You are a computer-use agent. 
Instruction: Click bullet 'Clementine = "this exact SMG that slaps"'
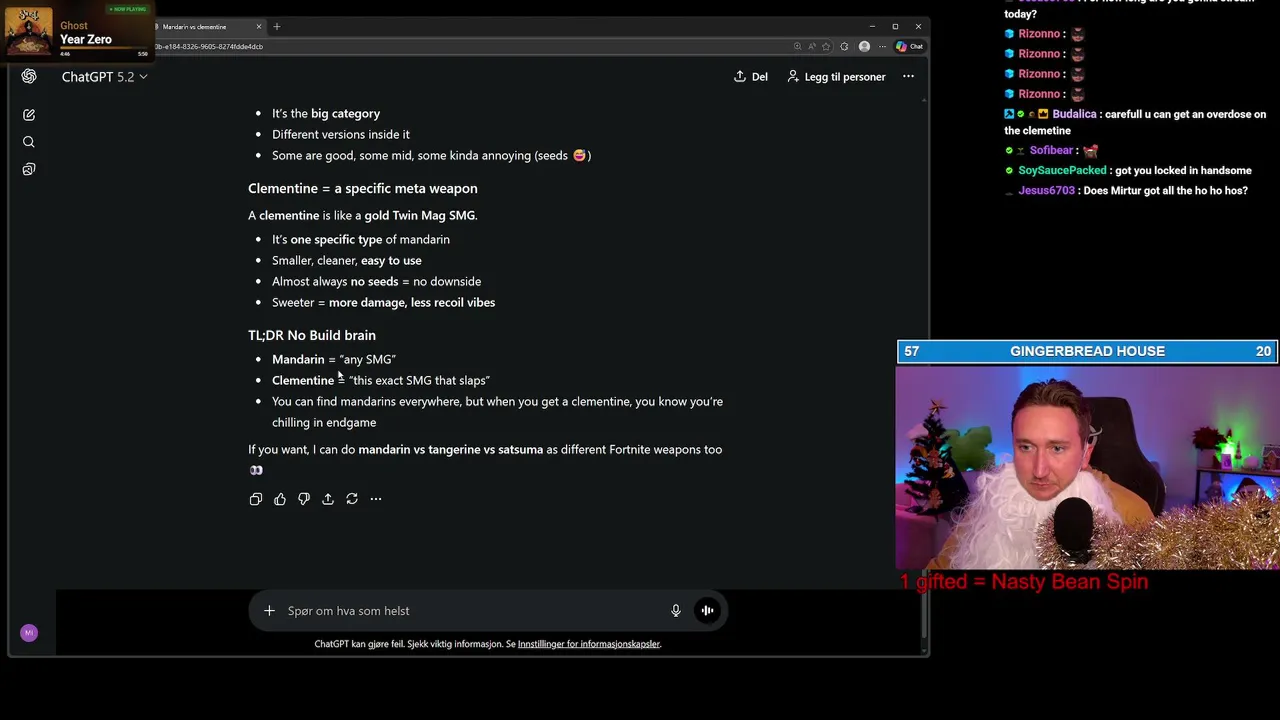381,380
